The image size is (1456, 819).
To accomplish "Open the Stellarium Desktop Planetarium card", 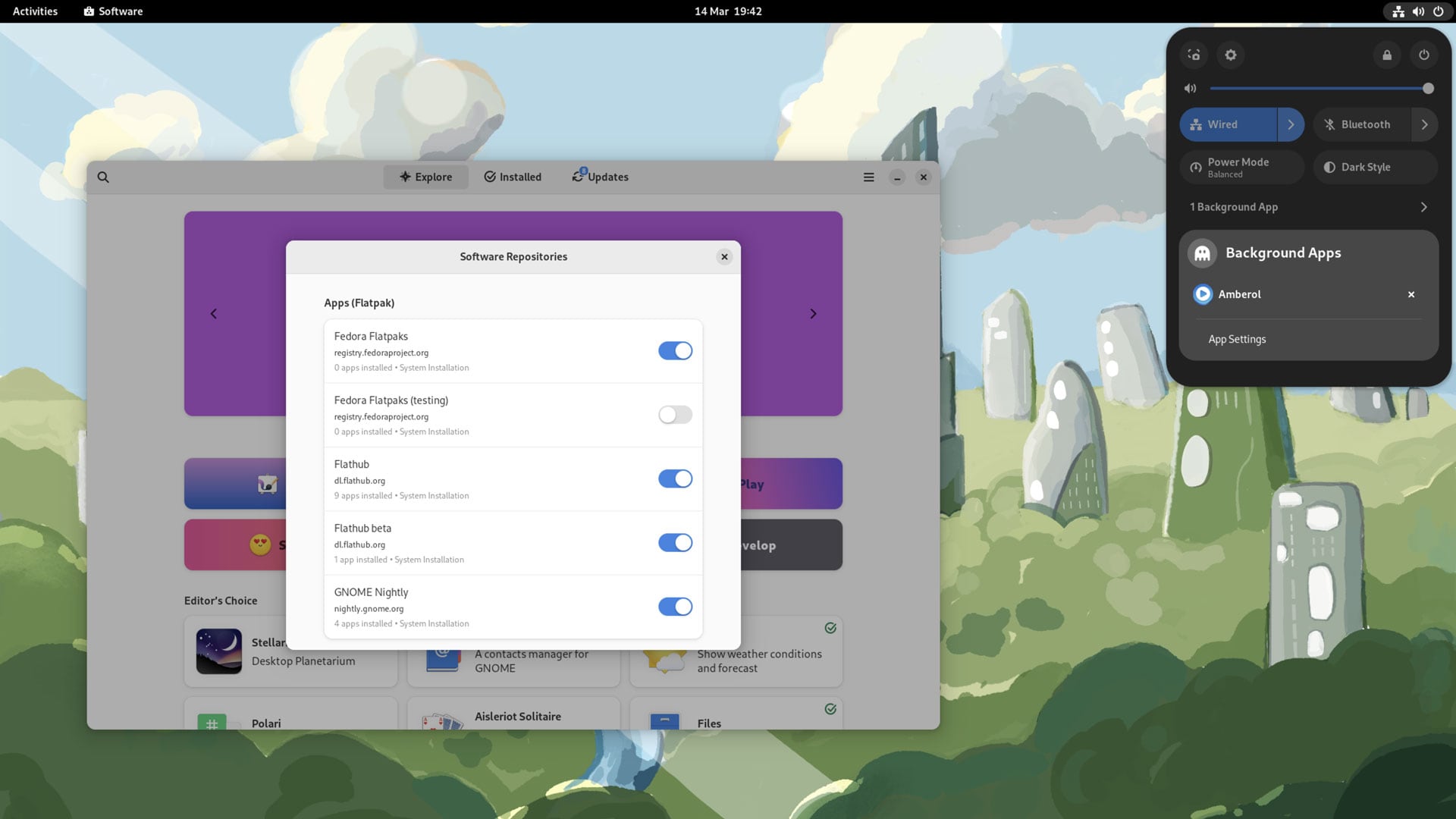I will 291,651.
